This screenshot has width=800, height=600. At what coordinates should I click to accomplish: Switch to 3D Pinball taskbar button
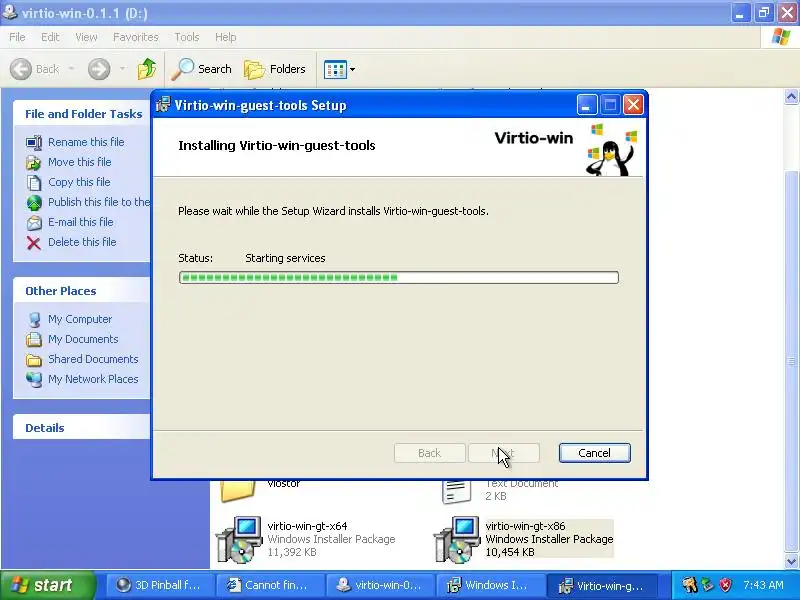point(160,585)
